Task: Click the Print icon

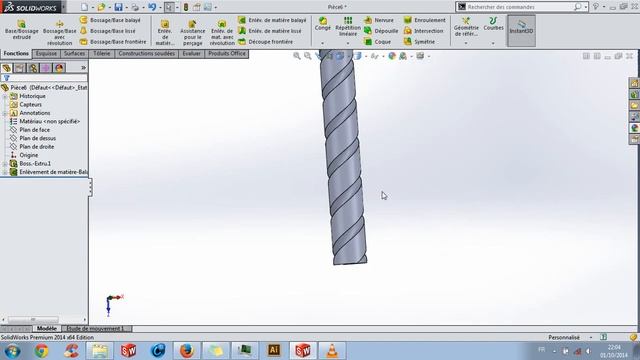Action: click(135, 7)
